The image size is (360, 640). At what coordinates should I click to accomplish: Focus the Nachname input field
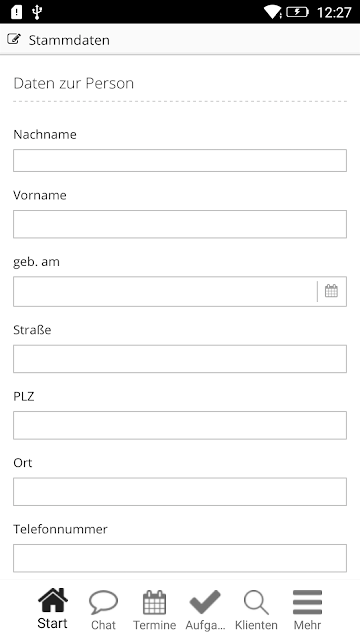click(x=180, y=160)
